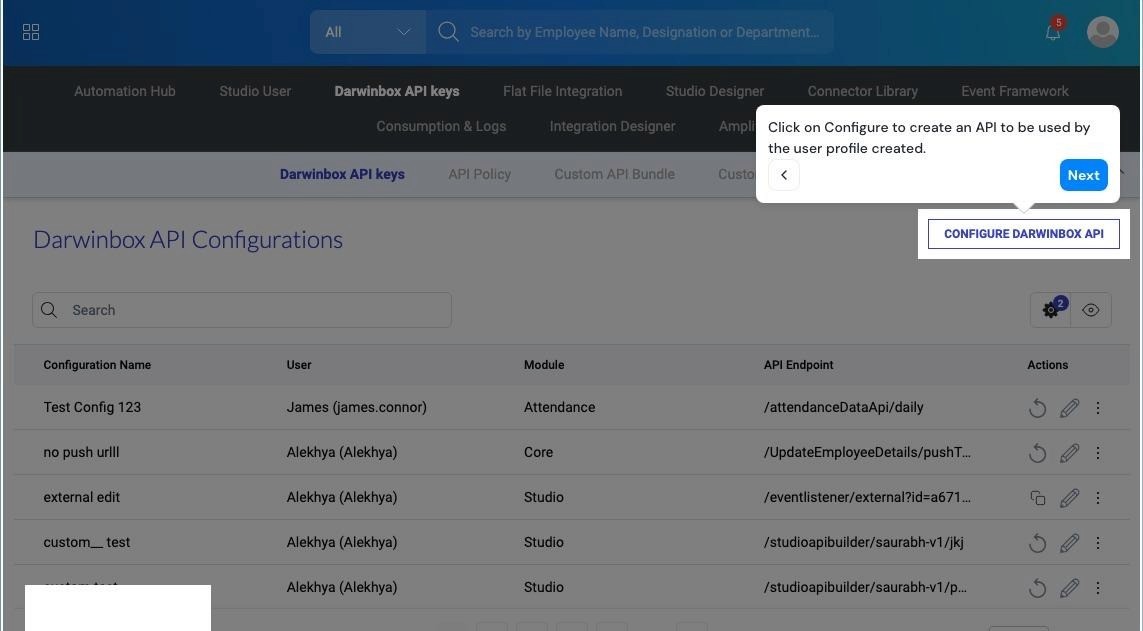Click the /UpdateEmployeeDetails/pushT… endpoint

click(x=867, y=452)
